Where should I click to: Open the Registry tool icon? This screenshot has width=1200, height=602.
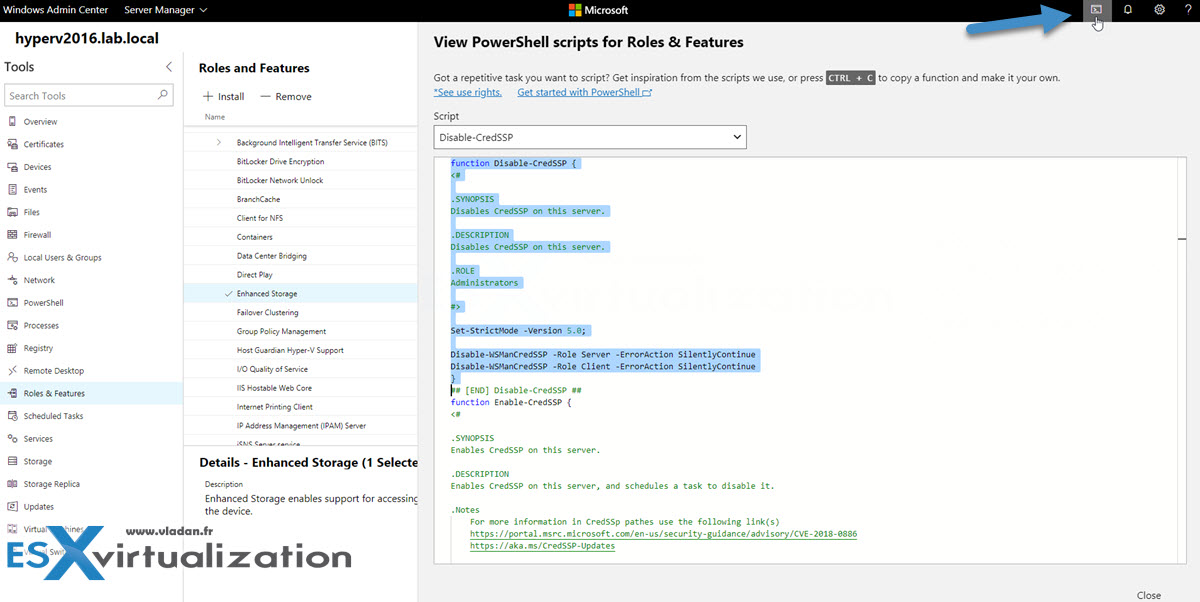pos(13,348)
